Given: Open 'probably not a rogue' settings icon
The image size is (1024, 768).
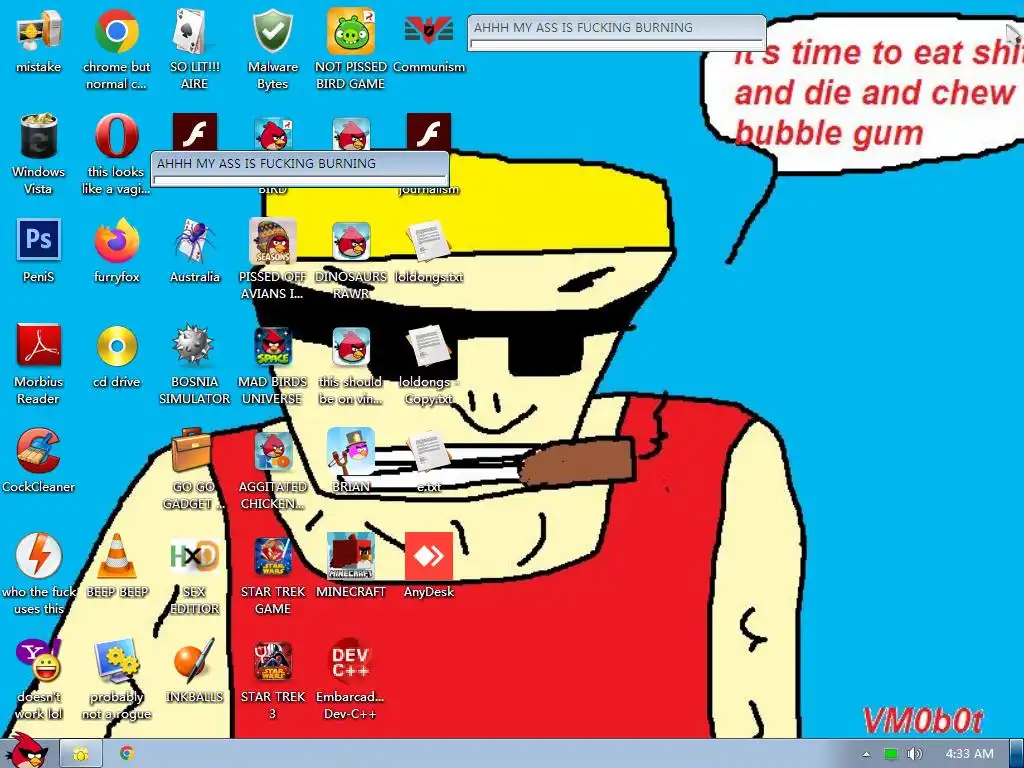Looking at the screenshot, I should 116,660.
